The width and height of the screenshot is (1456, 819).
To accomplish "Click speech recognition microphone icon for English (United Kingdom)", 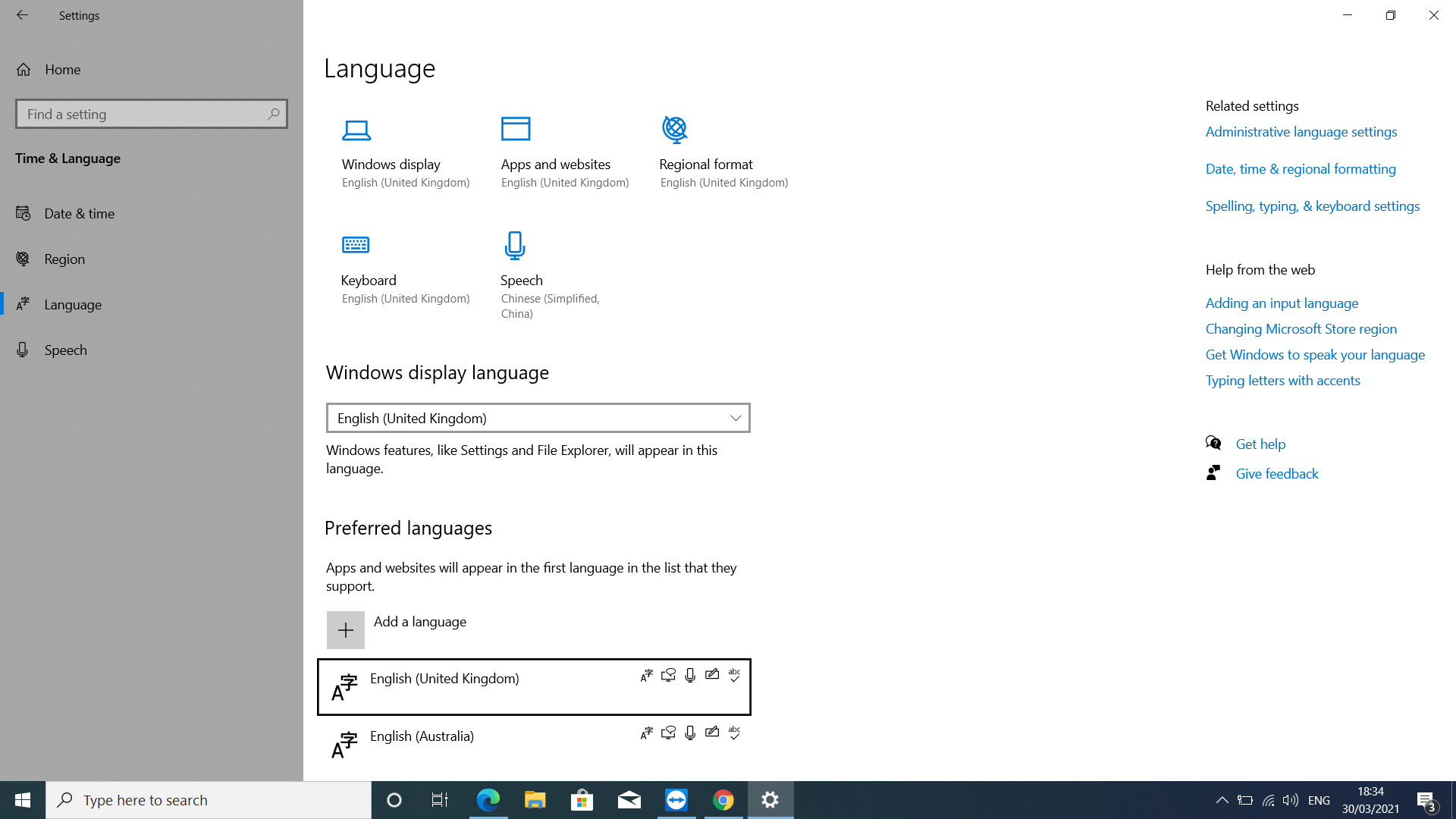I will pos(690,675).
